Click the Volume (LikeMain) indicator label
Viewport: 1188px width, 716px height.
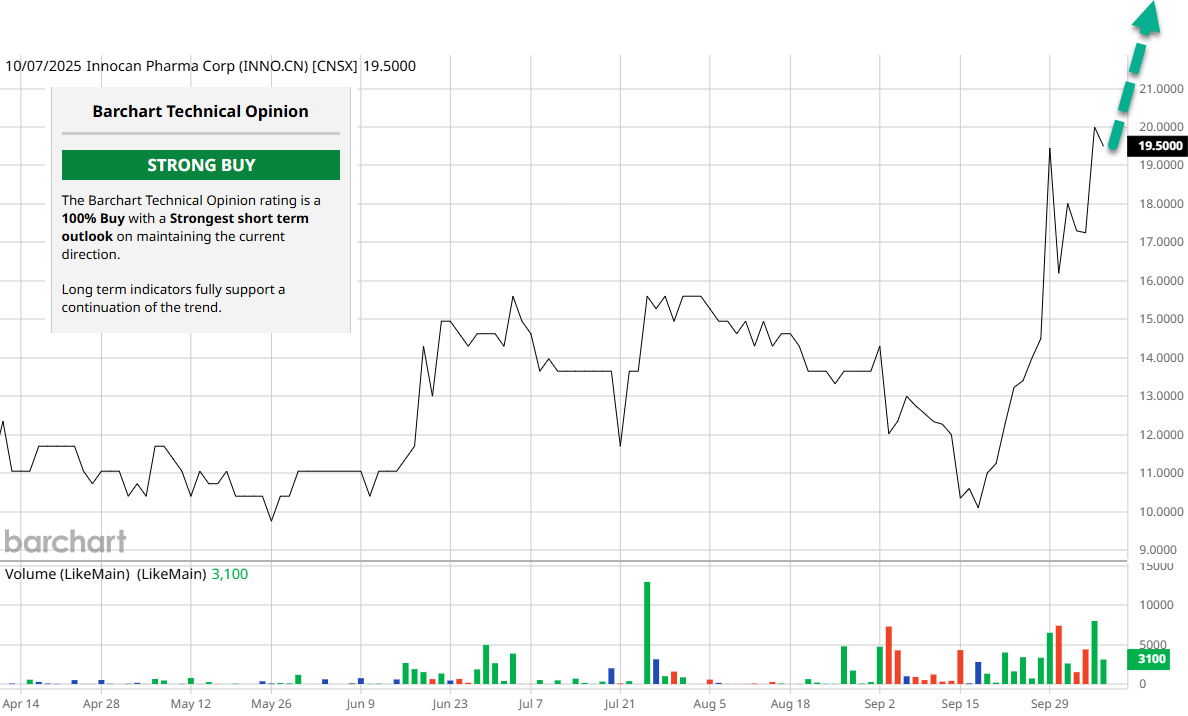[105, 574]
